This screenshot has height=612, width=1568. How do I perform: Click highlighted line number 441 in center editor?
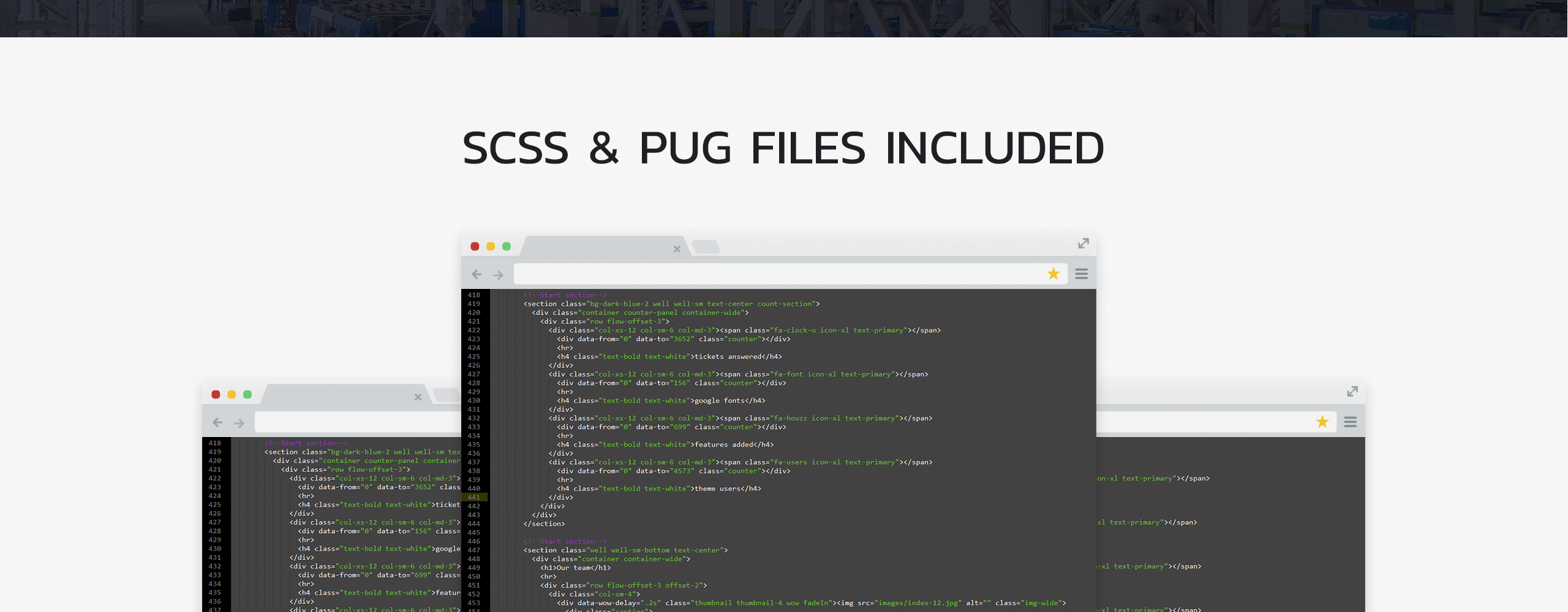[x=474, y=498]
